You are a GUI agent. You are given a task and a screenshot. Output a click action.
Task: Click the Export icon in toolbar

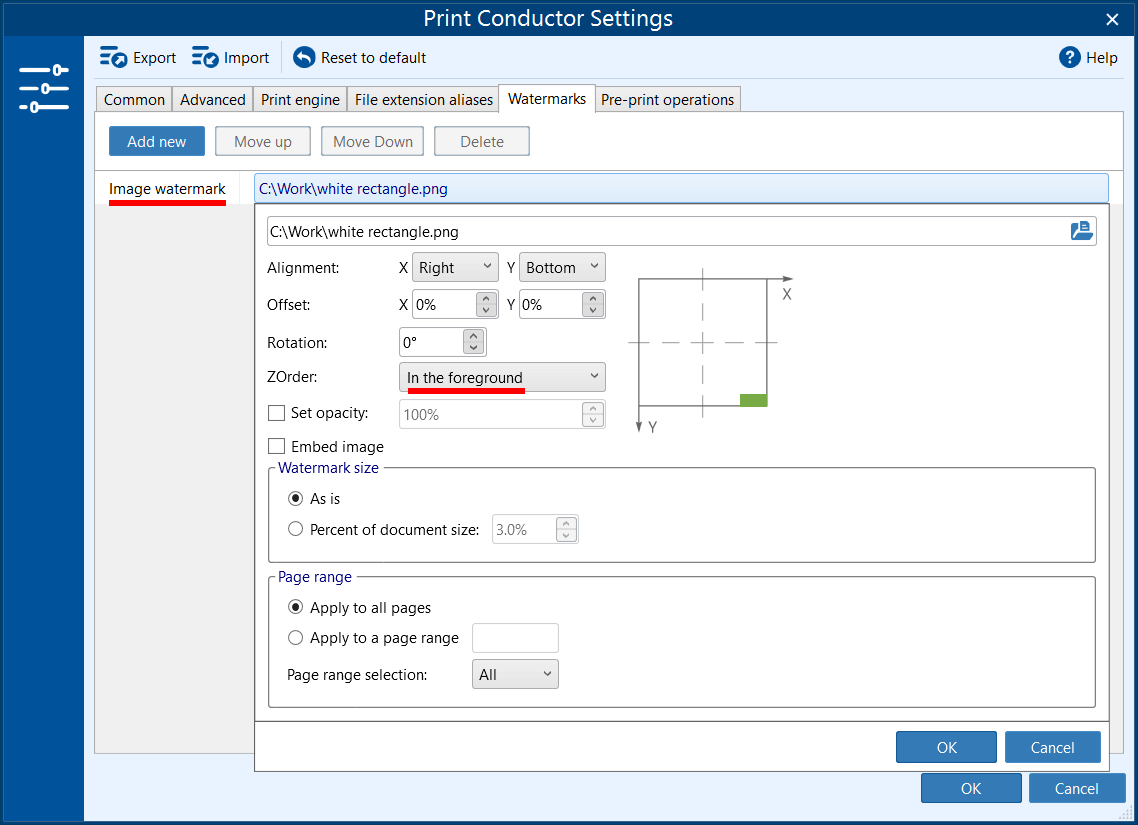pyautogui.click(x=113, y=57)
